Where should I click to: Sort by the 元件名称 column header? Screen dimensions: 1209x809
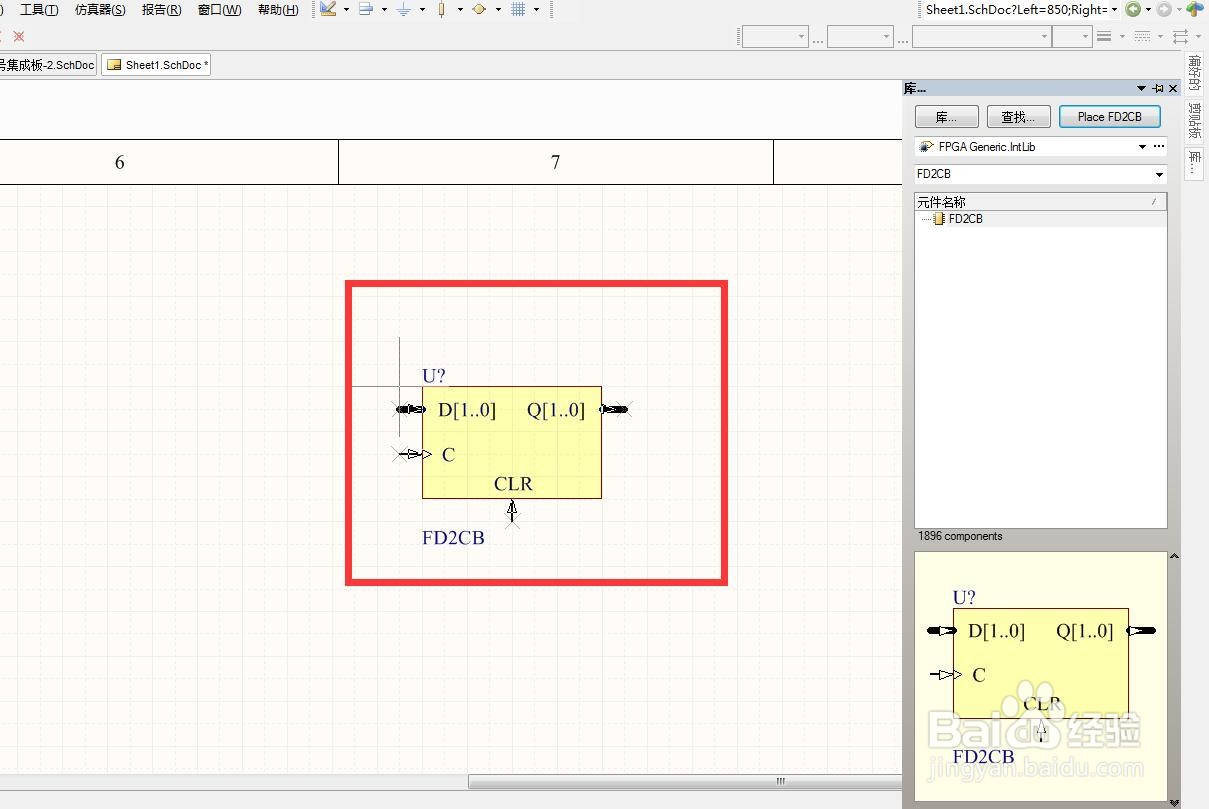point(1041,202)
